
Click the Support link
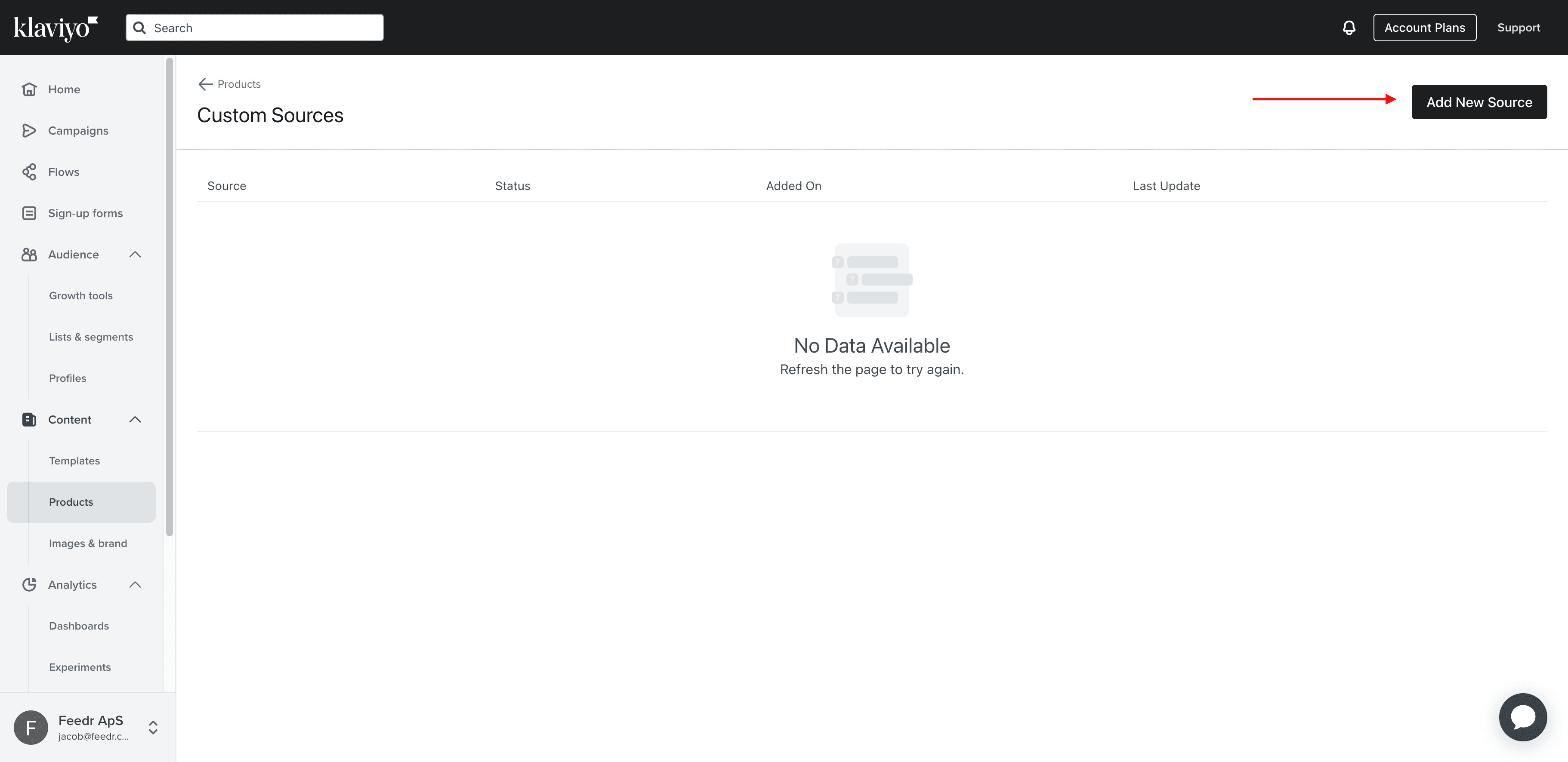(1519, 28)
